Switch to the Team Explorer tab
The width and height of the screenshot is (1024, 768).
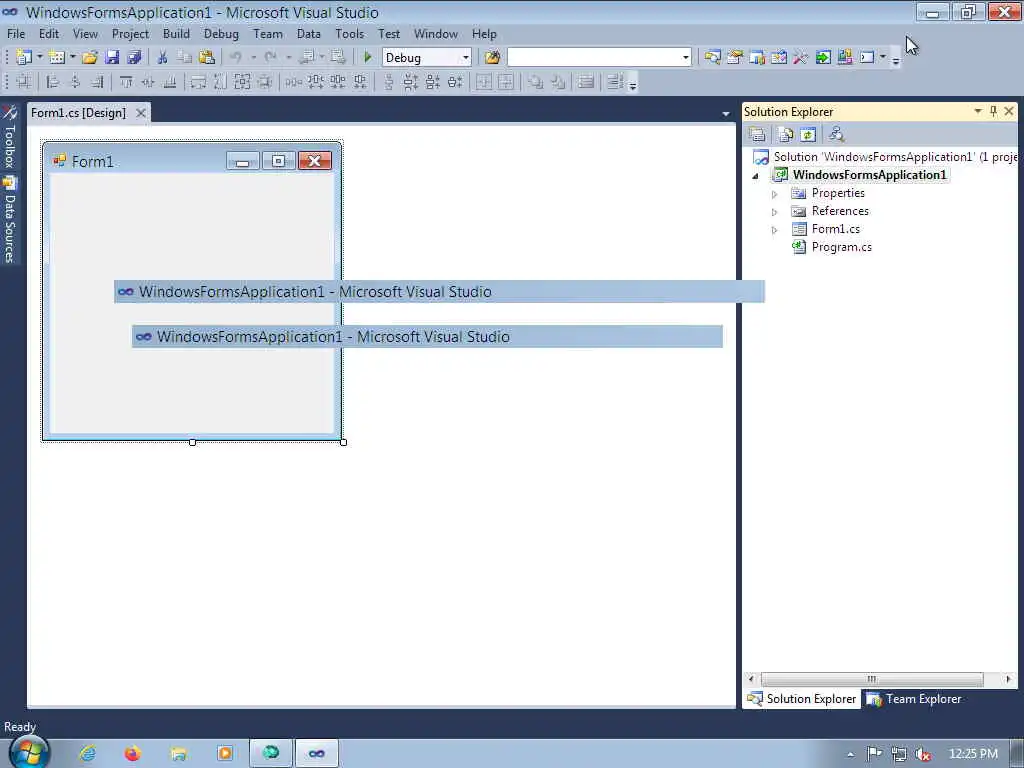pos(914,699)
